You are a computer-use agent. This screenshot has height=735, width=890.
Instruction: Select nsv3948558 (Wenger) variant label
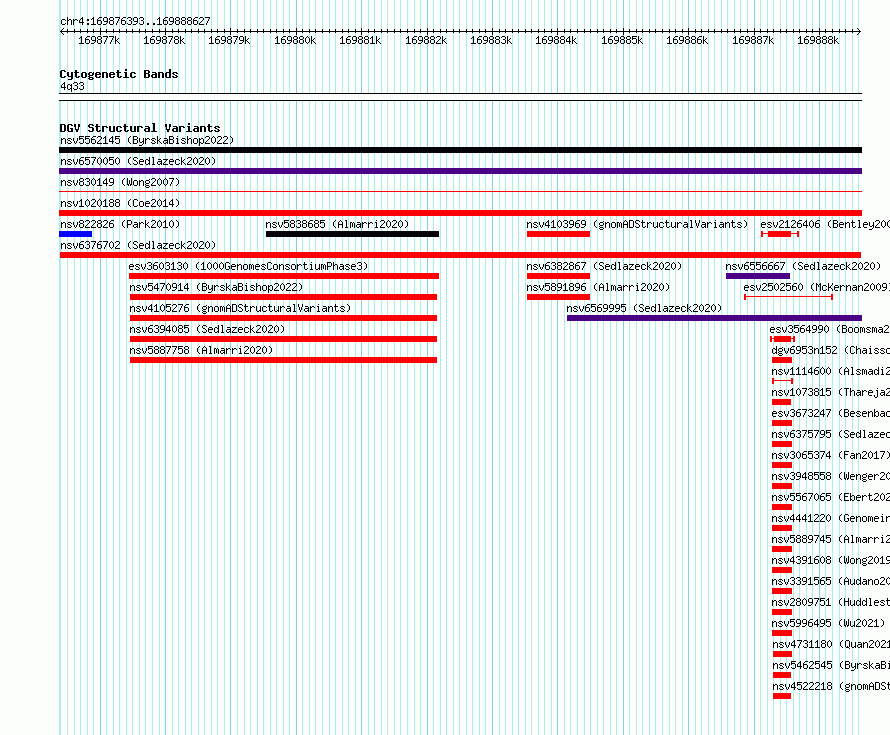[x=830, y=476]
